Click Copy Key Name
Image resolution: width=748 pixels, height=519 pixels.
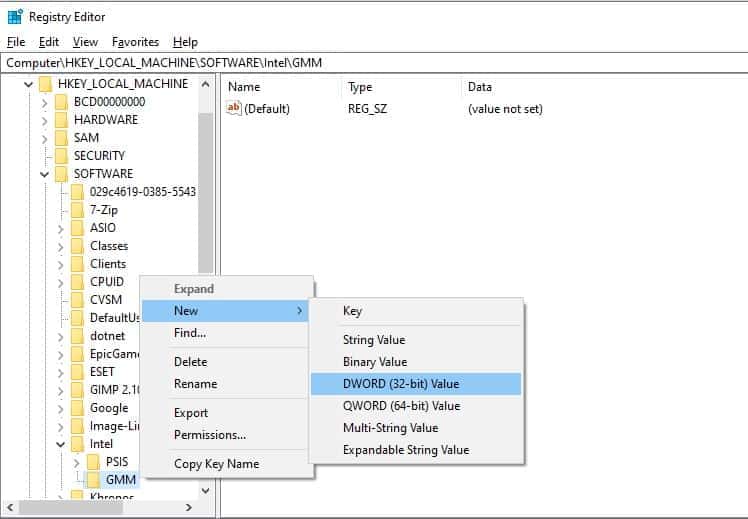click(226, 464)
